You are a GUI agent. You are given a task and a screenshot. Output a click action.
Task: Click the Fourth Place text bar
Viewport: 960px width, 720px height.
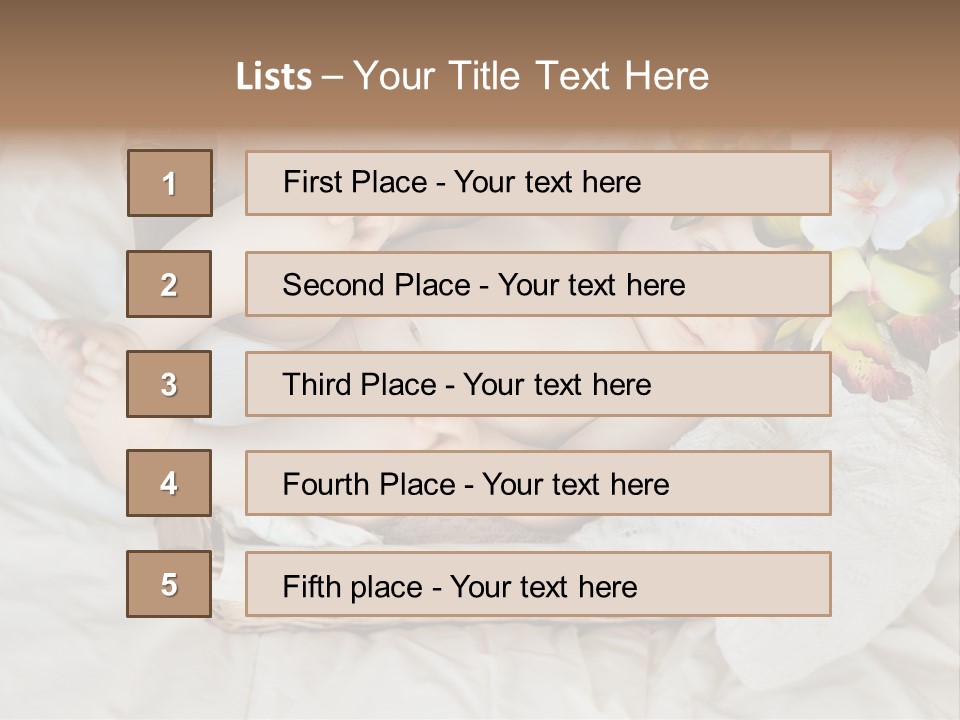(x=538, y=484)
